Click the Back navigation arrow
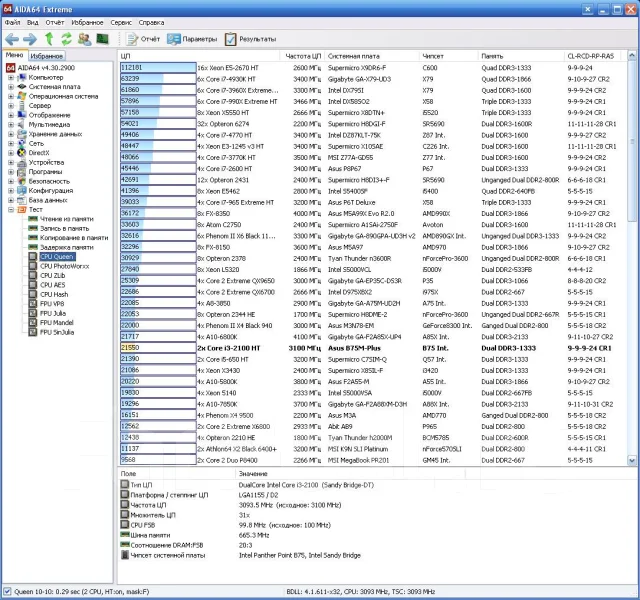 pos(12,39)
